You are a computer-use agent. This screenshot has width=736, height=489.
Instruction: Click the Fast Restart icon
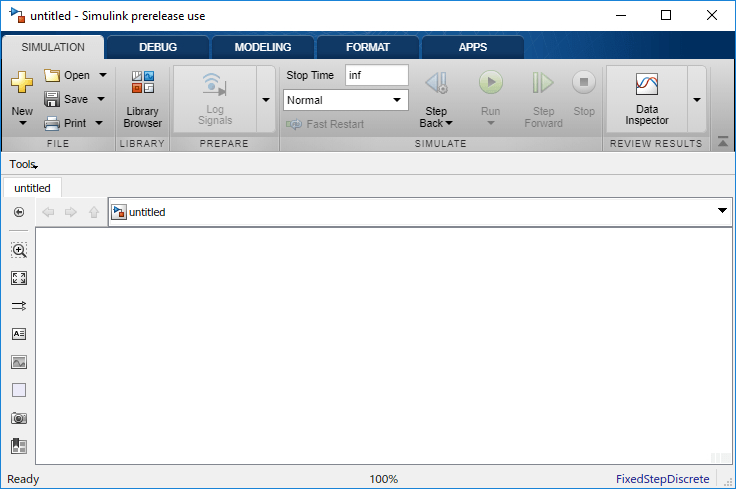pyautogui.click(x=294, y=124)
